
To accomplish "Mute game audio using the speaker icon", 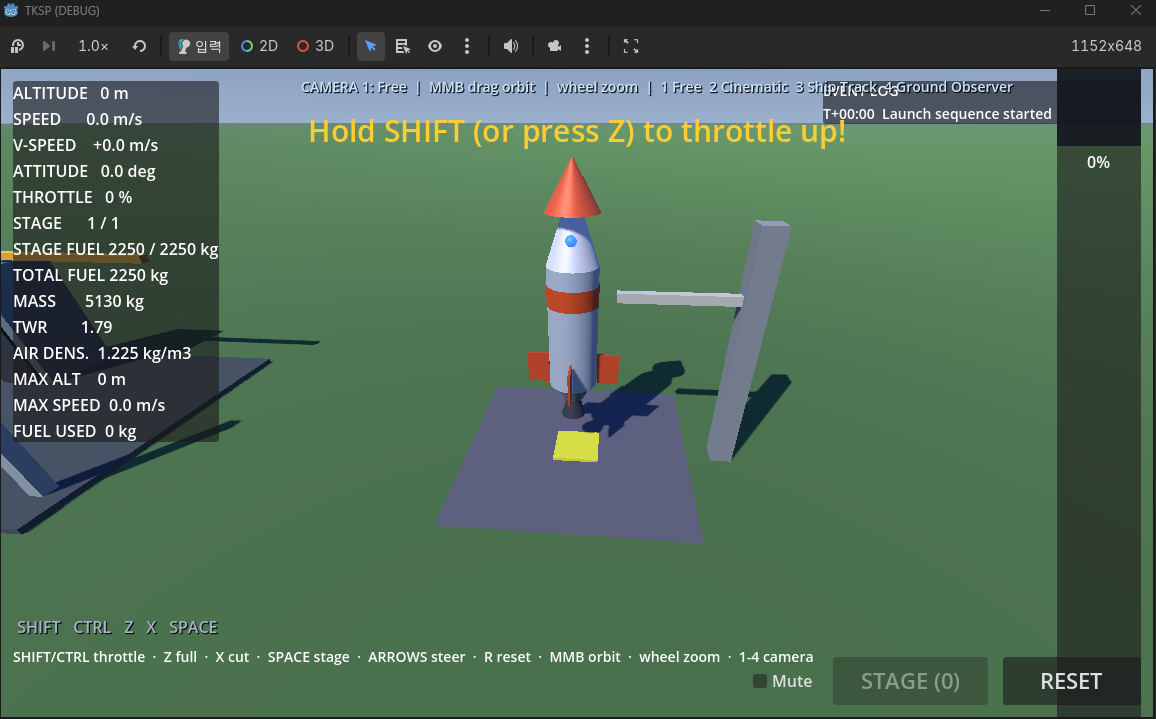I will point(510,46).
